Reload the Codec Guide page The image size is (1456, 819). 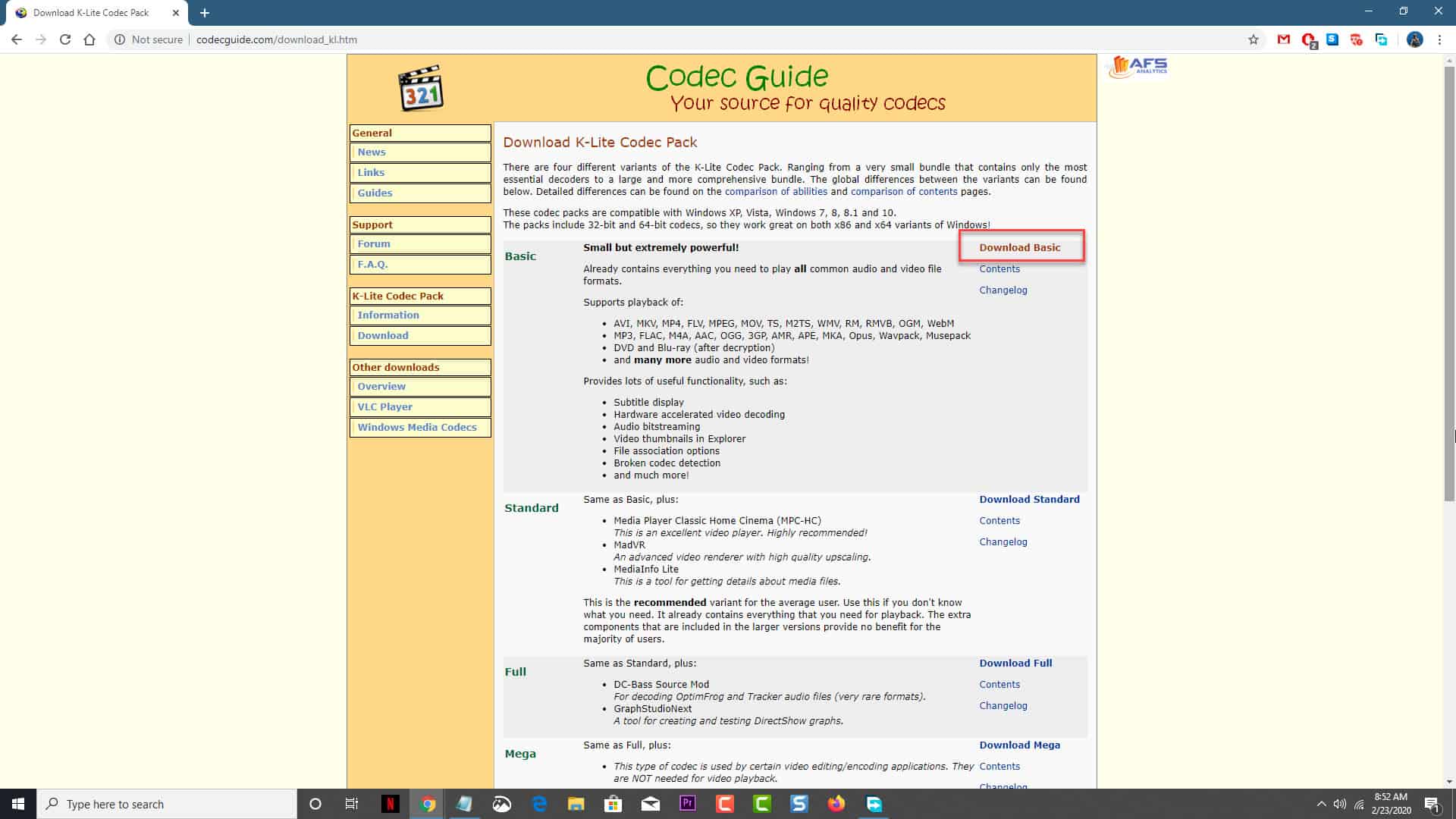tap(65, 39)
